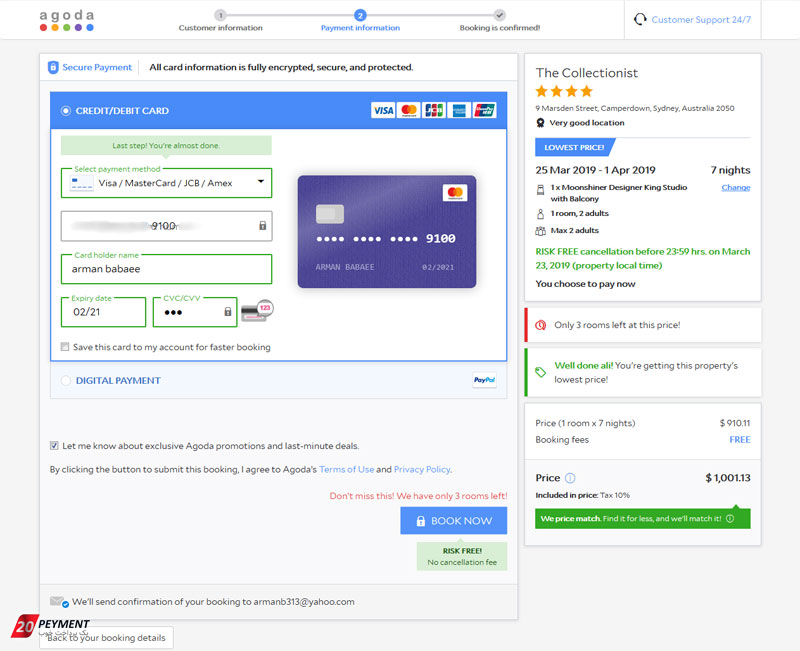Go to Customer information step
The width and height of the screenshot is (800, 651).
tap(220, 21)
